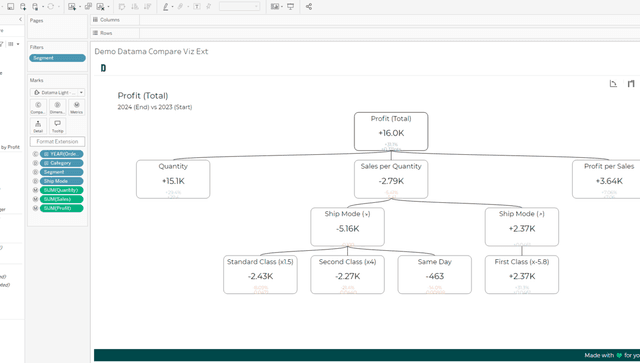Click the Tooltip card in Marks

pos(57,126)
